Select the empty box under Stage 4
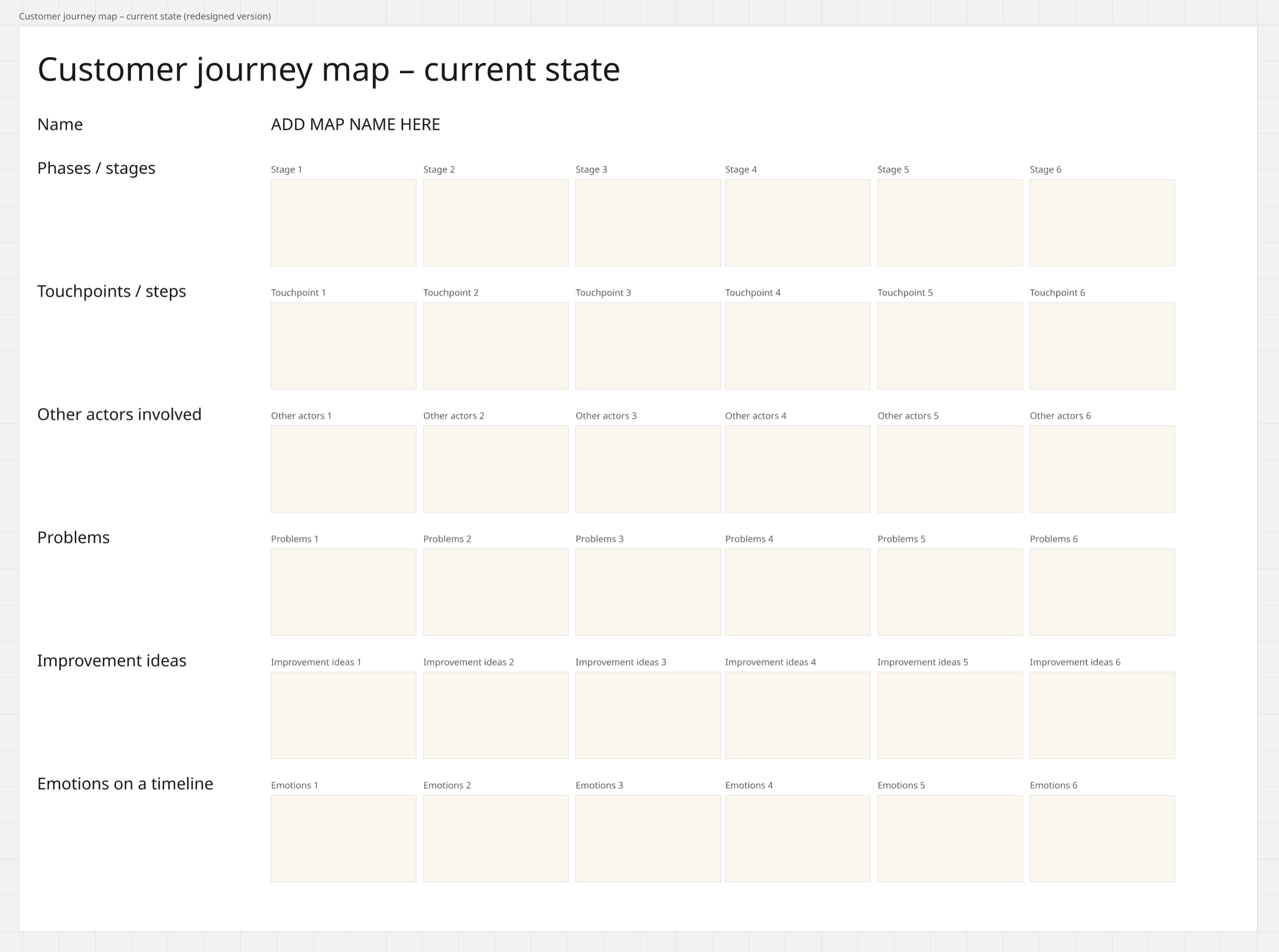 pyautogui.click(x=797, y=223)
